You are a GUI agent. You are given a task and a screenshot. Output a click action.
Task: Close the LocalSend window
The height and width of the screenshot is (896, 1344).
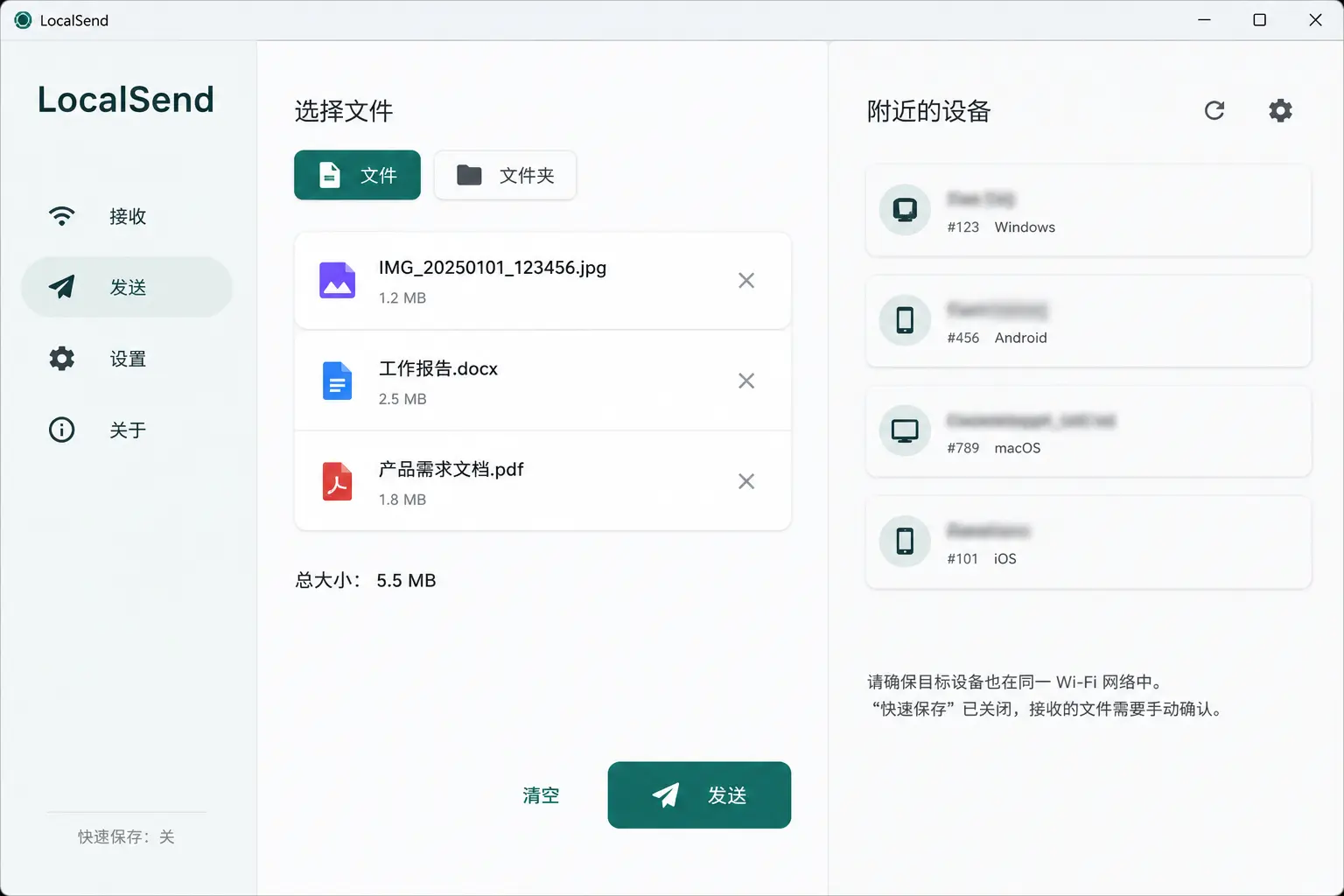[1315, 20]
